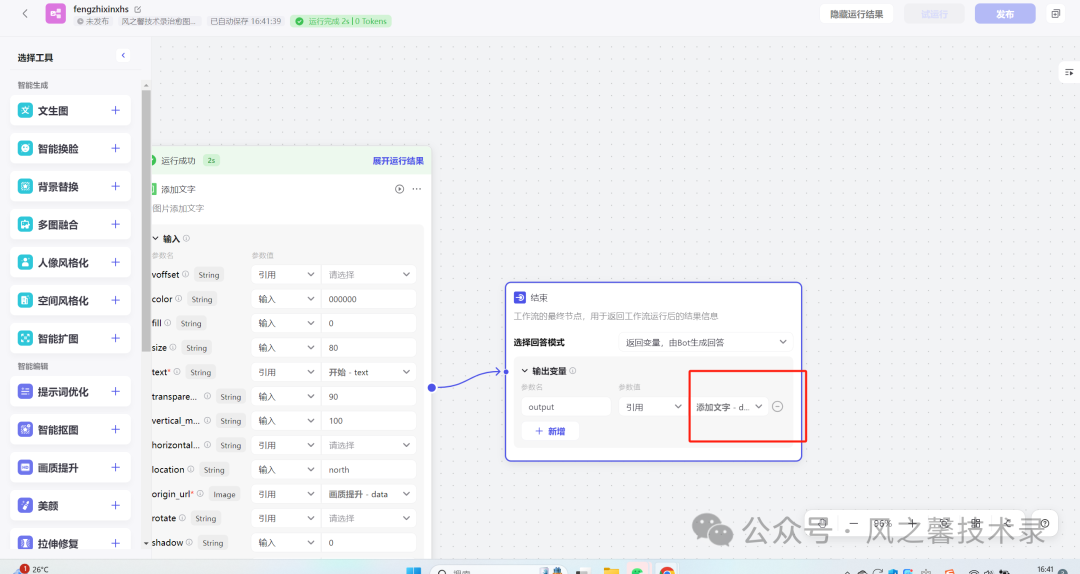Image resolution: width=1080 pixels, height=574 pixels.
Task: Collapse the 选择工具 sidebar panel
Action: pyautogui.click(x=123, y=55)
